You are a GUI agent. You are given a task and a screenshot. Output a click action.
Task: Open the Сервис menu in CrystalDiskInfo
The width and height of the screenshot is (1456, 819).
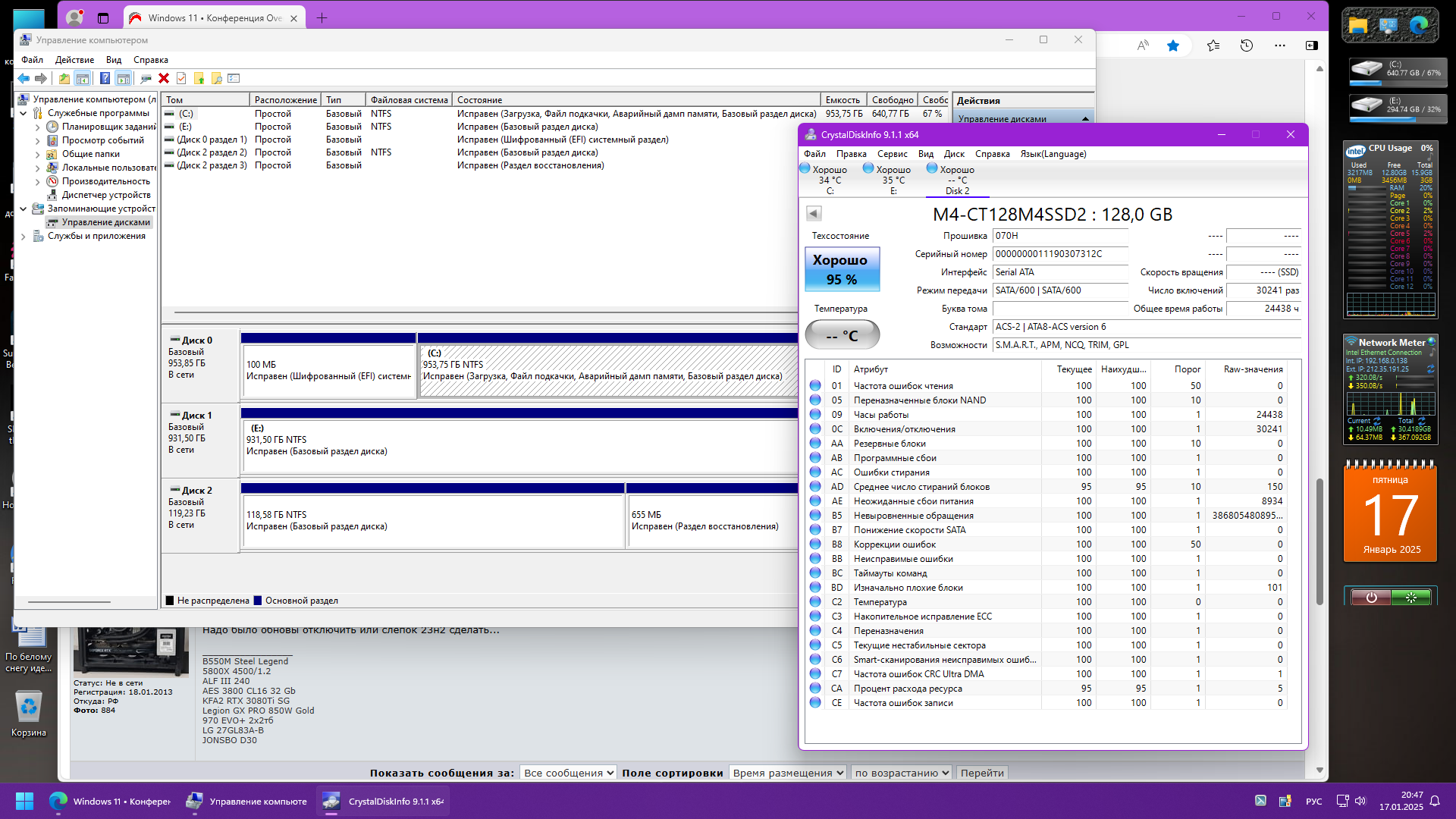pos(892,154)
